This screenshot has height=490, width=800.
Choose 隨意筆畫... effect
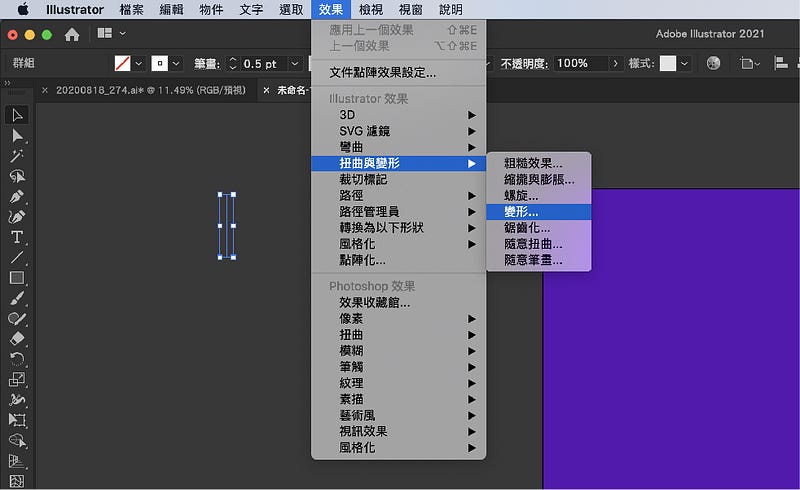(x=539, y=260)
